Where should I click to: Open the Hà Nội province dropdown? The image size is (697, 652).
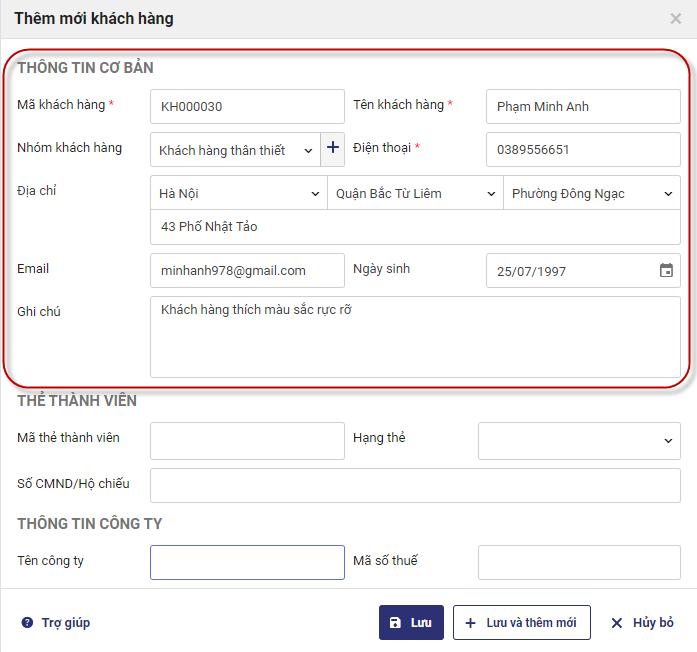click(238, 193)
